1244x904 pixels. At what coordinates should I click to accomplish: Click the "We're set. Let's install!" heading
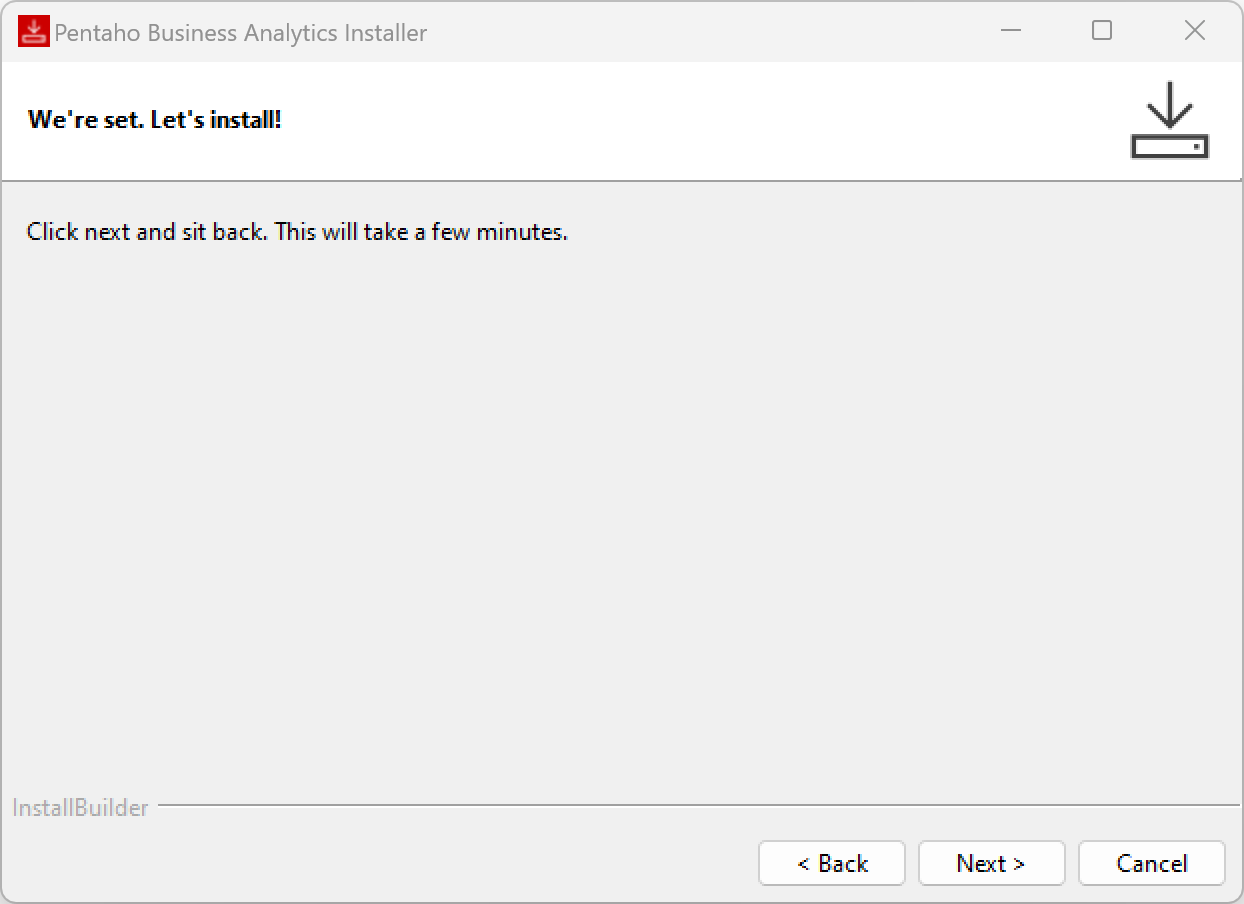[x=155, y=120]
